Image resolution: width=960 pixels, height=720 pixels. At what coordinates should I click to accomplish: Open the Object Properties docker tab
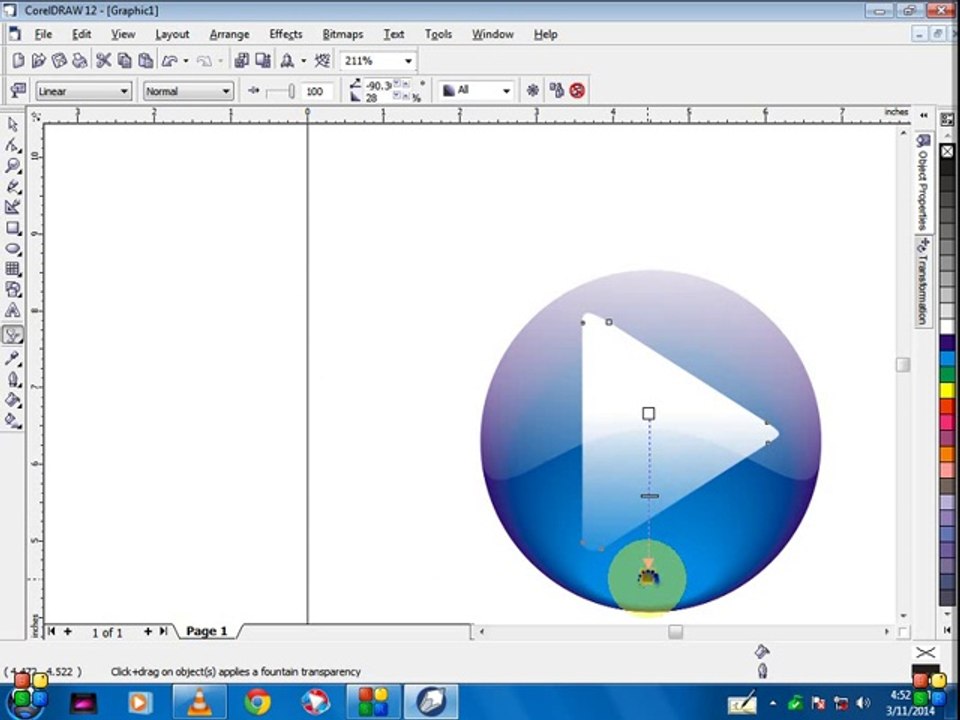pos(923,182)
